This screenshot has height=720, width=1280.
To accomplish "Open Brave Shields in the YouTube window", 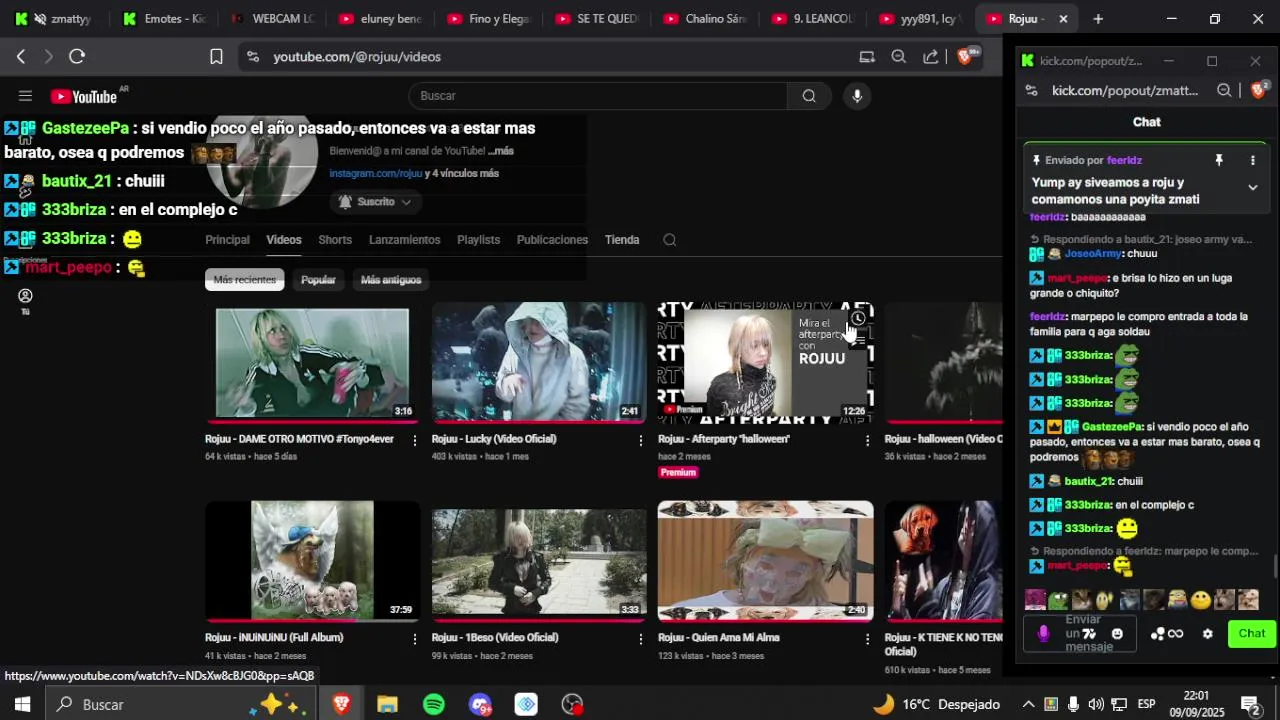I will coord(966,56).
